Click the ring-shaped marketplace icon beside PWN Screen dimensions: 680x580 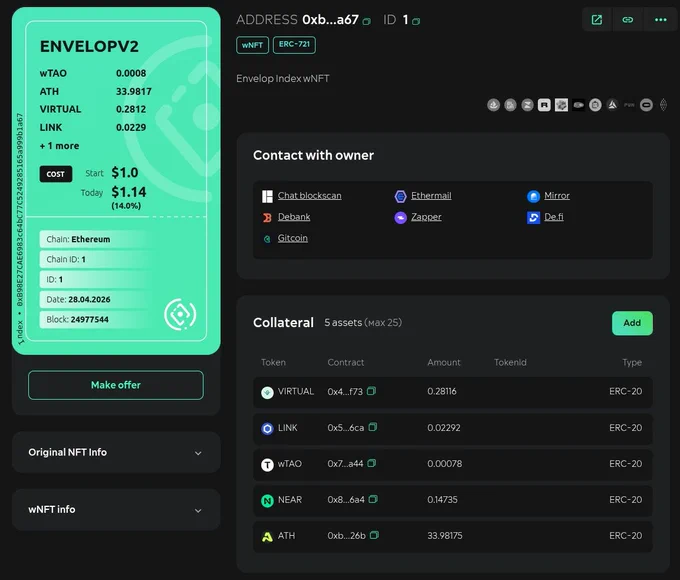point(646,105)
